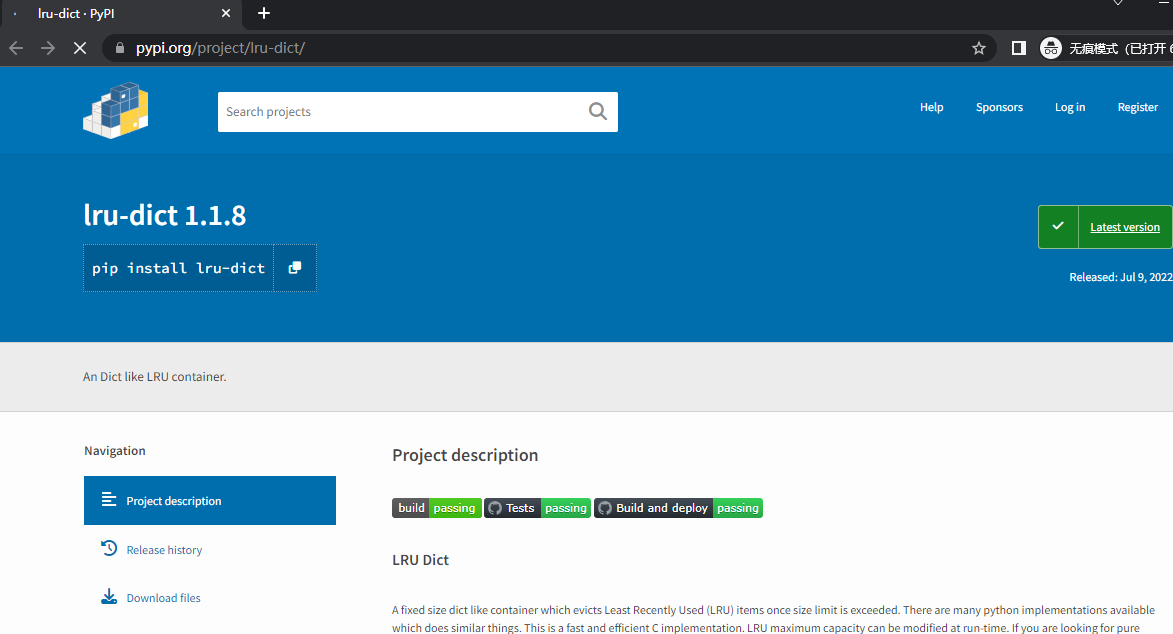This screenshot has width=1173, height=634.
Task: Click the PyPI logo
Action: click(115, 110)
